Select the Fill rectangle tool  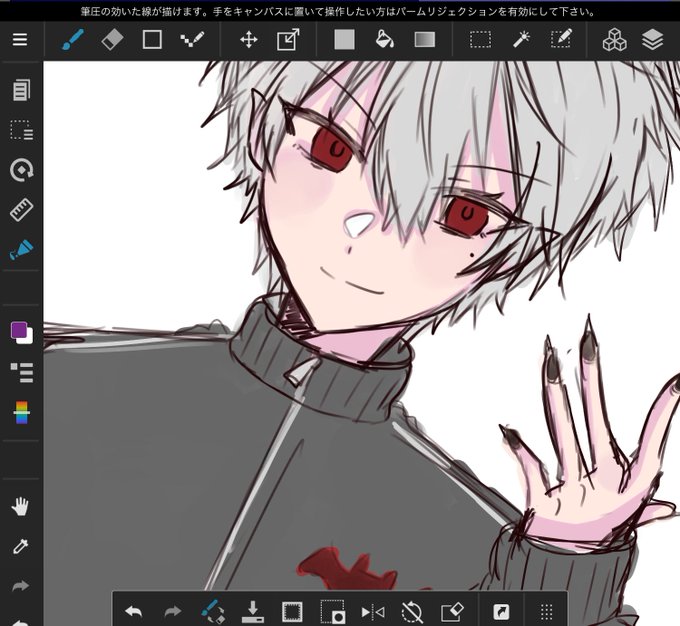[x=345, y=39]
